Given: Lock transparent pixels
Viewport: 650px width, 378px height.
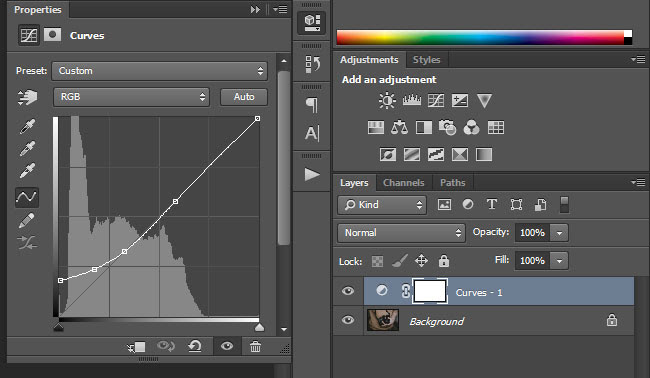Looking at the screenshot, I should coord(377,261).
